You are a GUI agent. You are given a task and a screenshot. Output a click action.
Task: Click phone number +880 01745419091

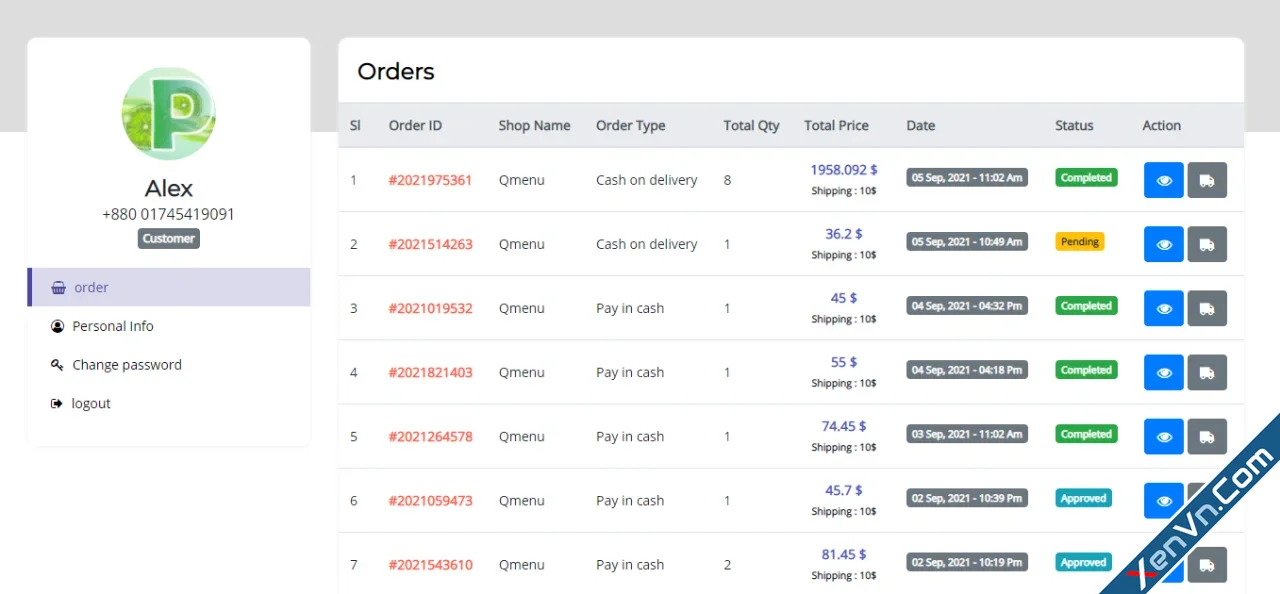click(169, 214)
